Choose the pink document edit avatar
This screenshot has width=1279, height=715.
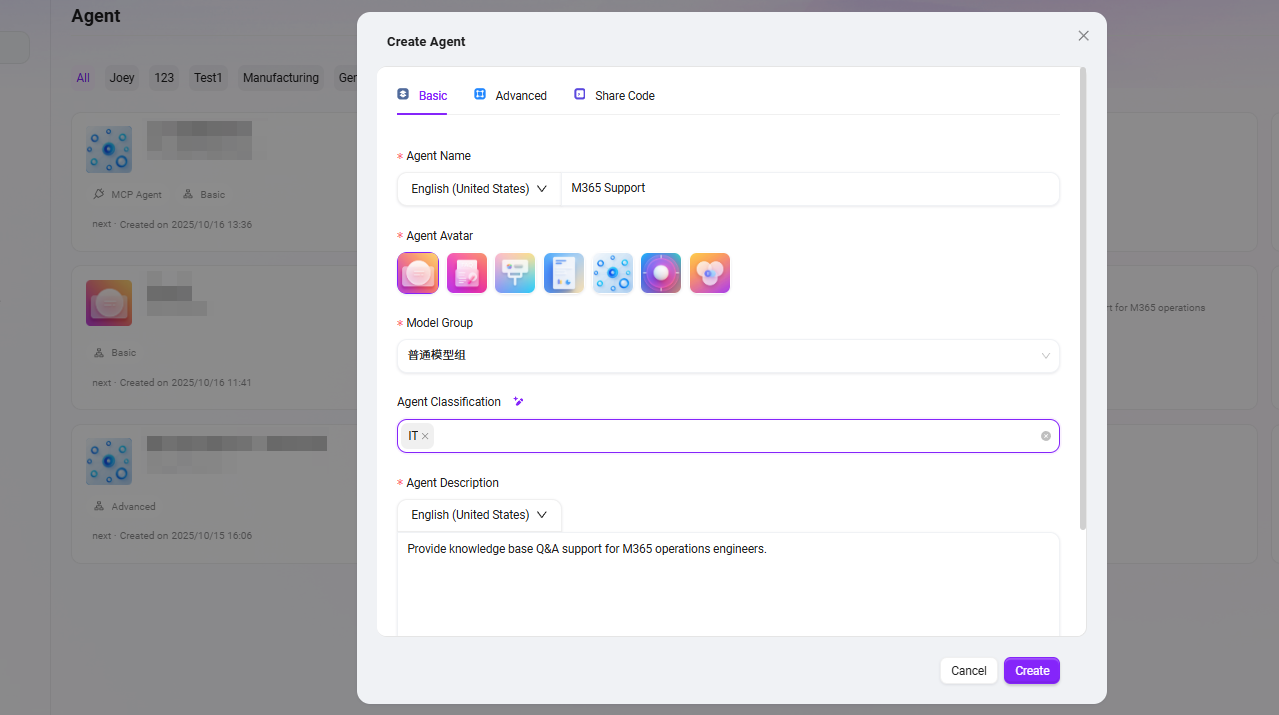tap(466, 273)
